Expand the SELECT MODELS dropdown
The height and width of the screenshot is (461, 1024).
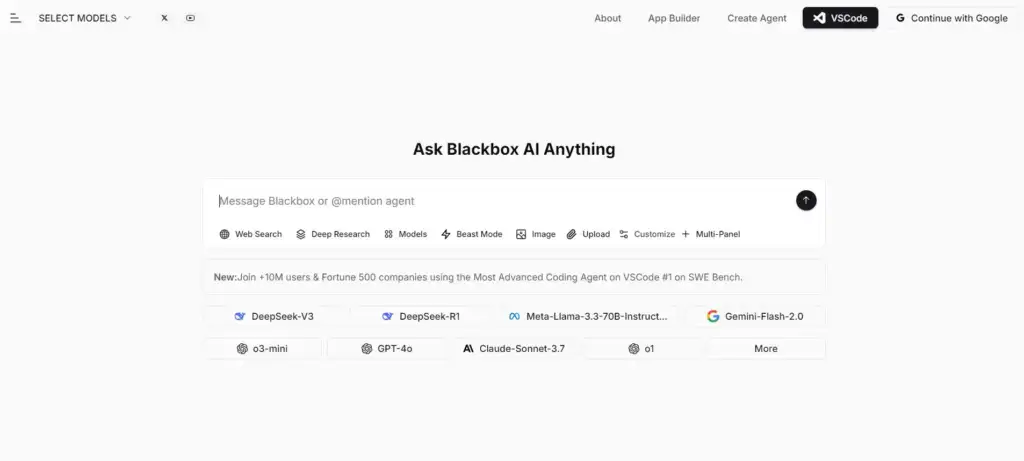[85, 18]
